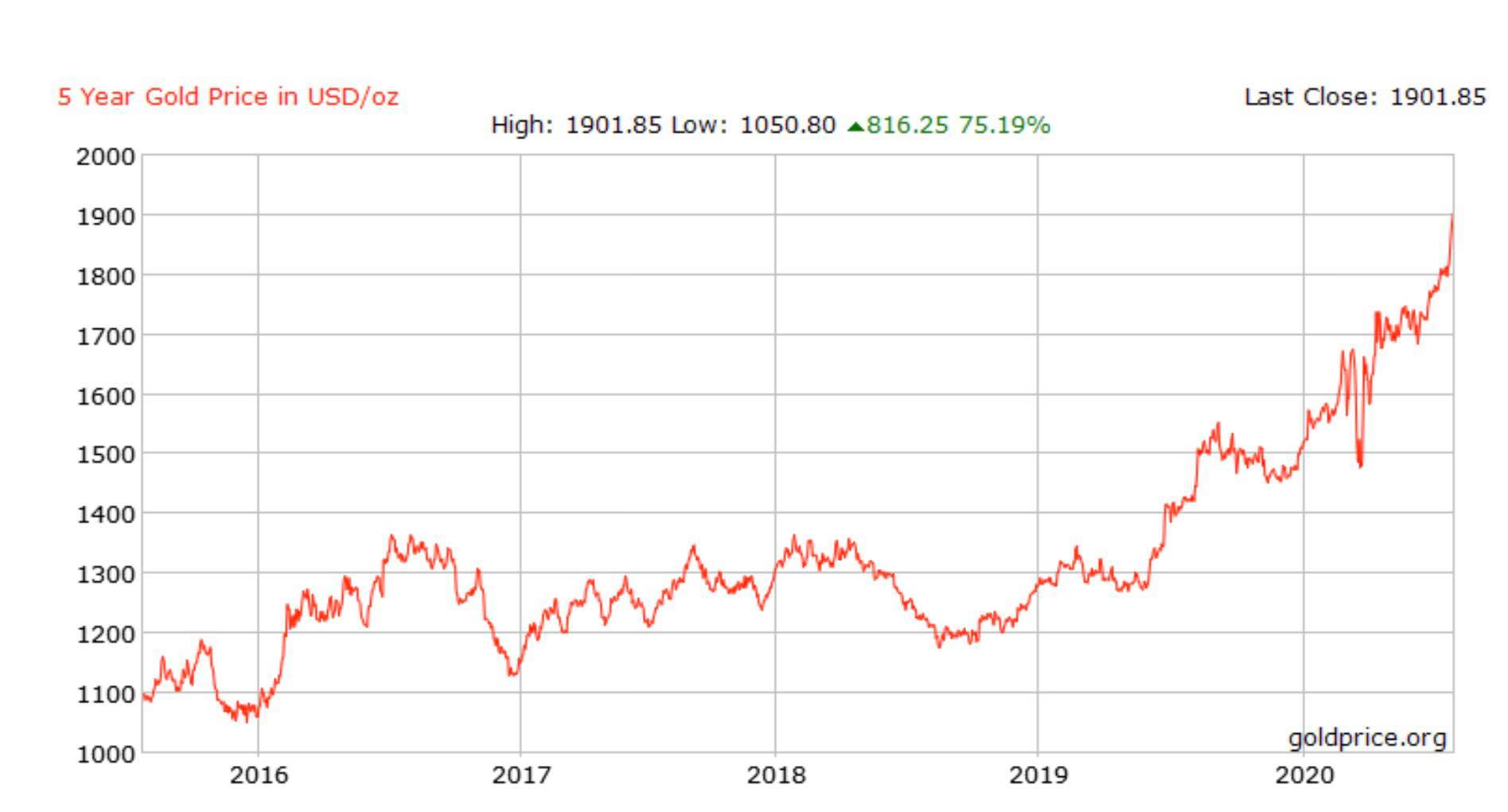Viewport: 1508px width, 812px height.
Task: Click the 1900 price axis label
Action: (106, 216)
